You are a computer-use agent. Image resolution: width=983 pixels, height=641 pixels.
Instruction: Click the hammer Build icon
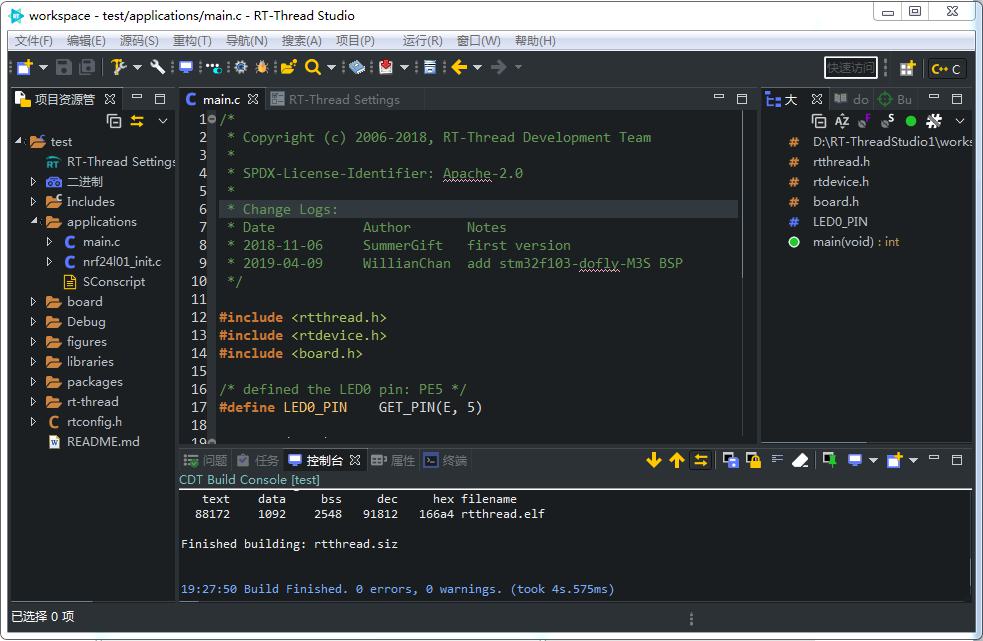[118, 67]
